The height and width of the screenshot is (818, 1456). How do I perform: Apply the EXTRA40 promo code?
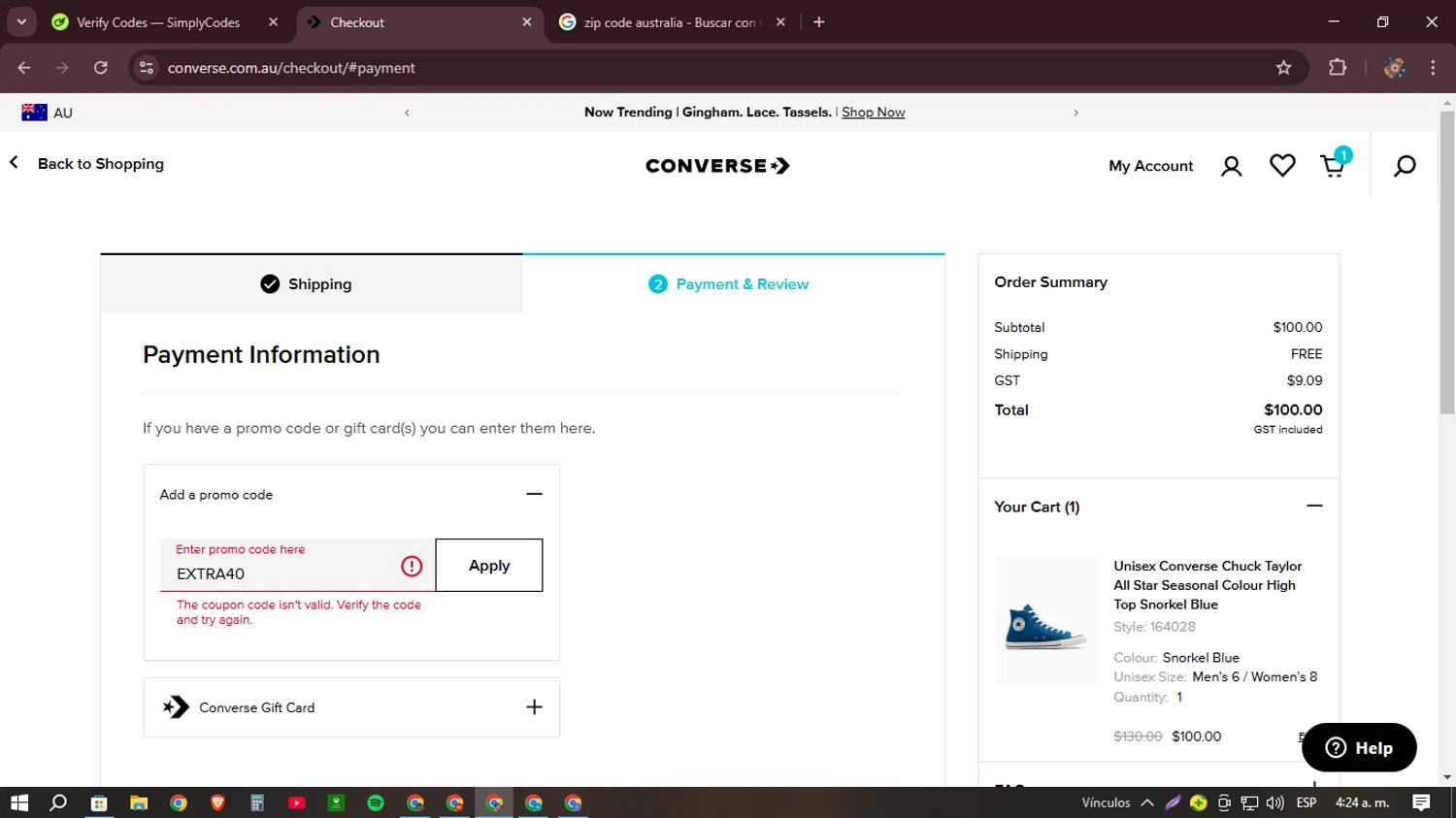click(x=489, y=565)
